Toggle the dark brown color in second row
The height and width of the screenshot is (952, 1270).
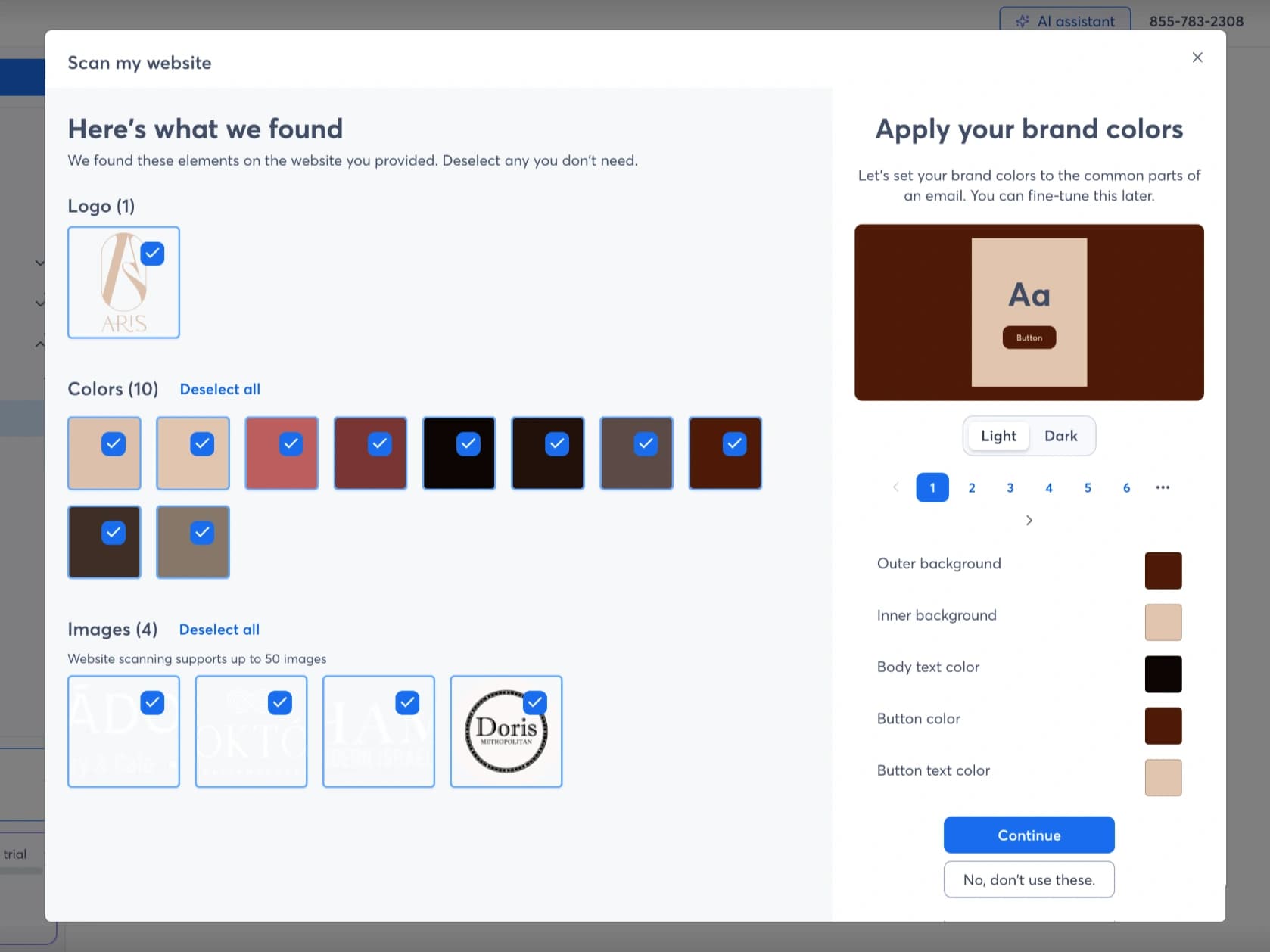point(104,542)
